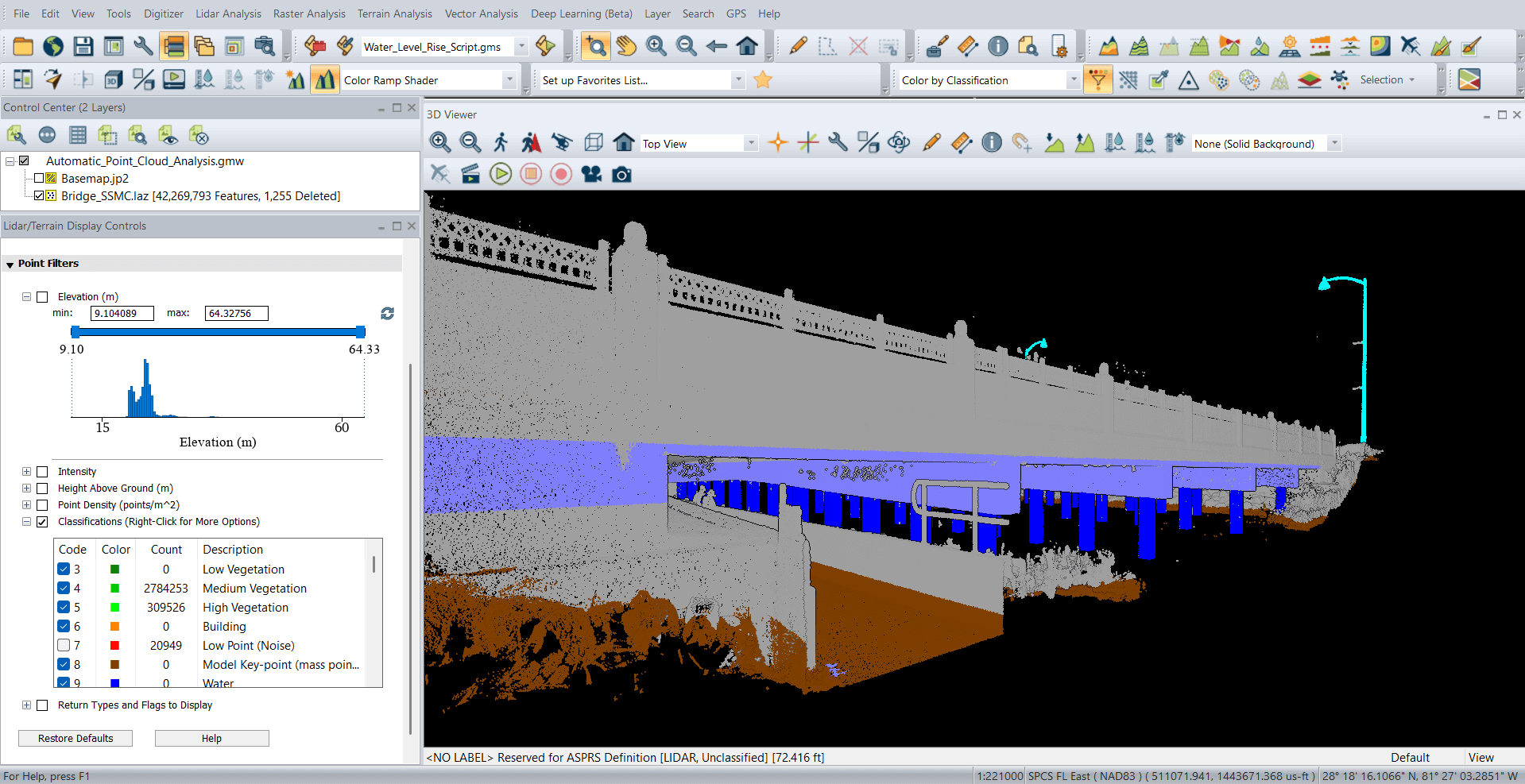The width and height of the screenshot is (1525, 784).
Task: Open the Top View dropdown
Action: [x=750, y=143]
